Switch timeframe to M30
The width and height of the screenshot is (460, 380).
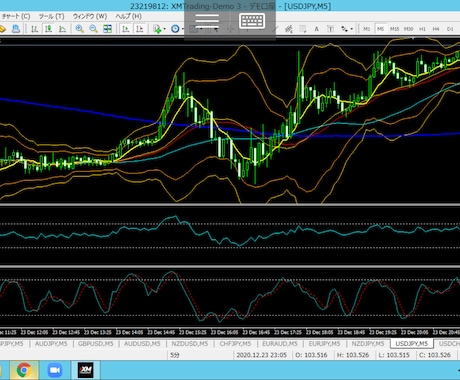(408, 29)
